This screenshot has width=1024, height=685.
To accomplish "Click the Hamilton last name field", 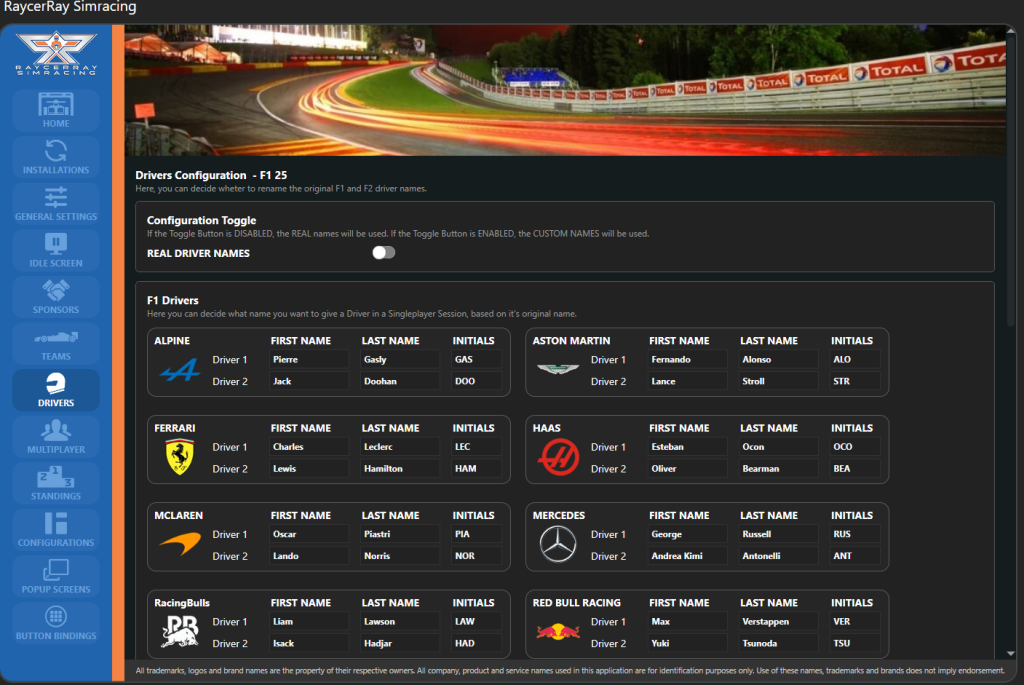I will coord(399,469).
